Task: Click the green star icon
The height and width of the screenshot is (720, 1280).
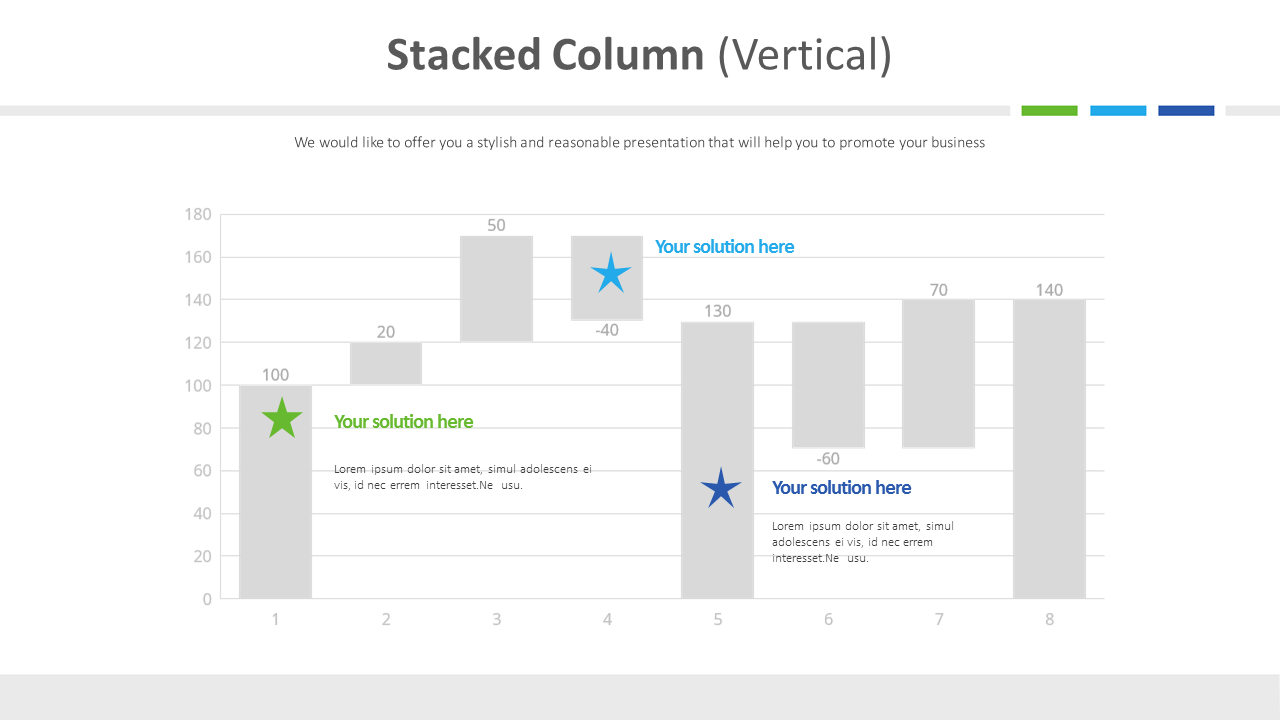Action: [282, 419]
